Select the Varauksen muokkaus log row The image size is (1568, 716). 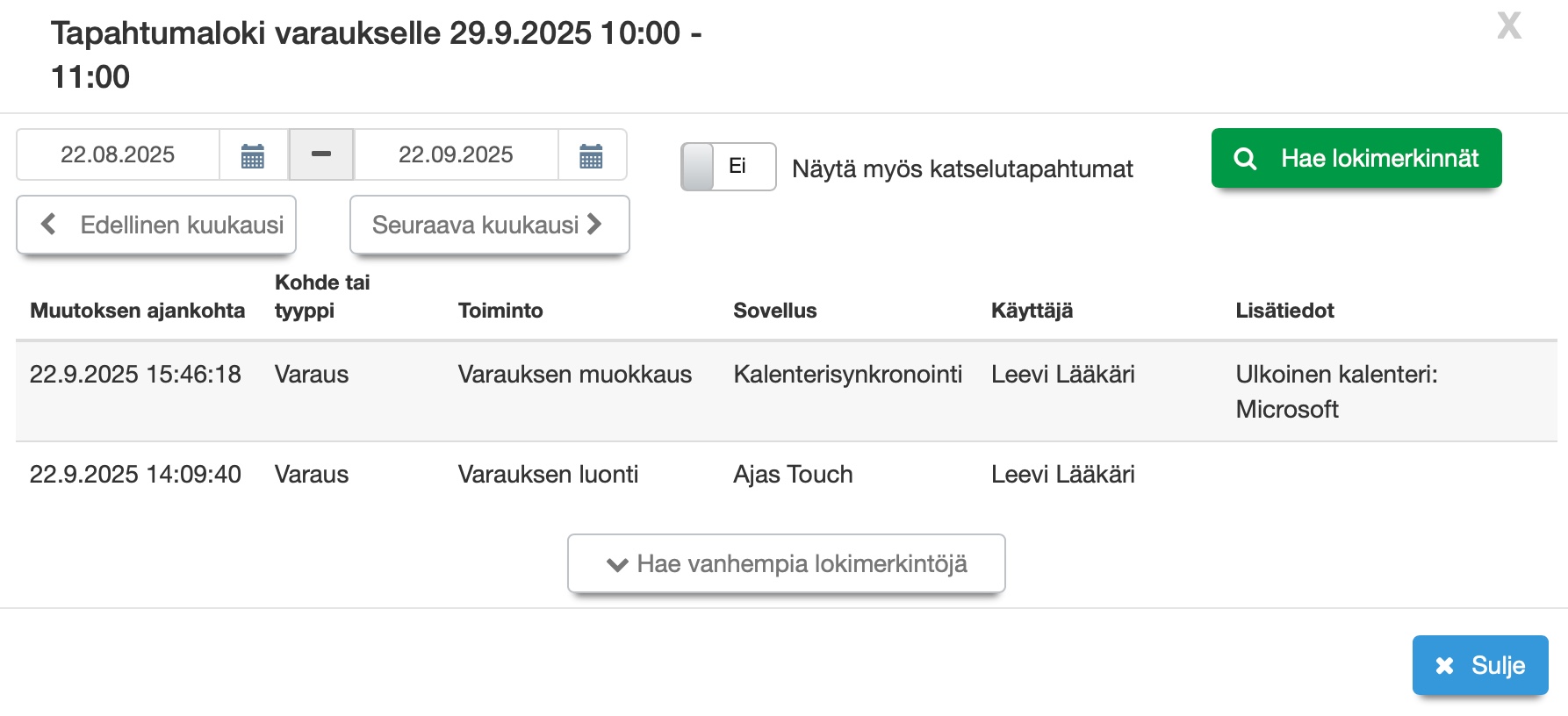click(x=574, y=375)
